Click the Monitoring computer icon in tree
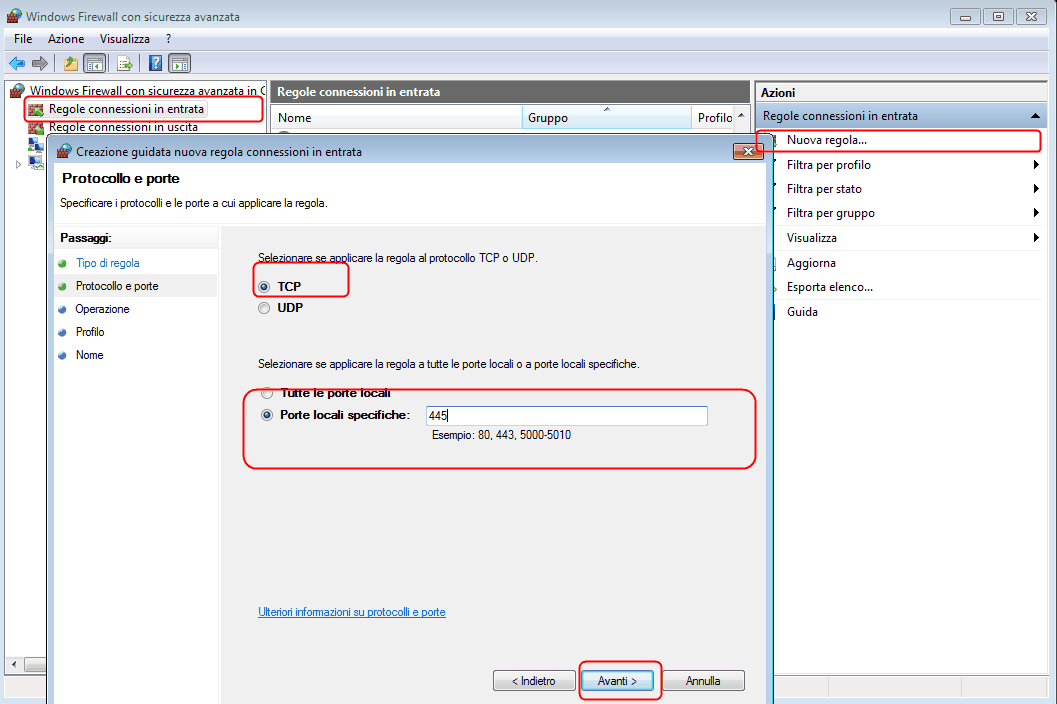Image resolution: width=1057 pixels, height=704 pixels. tap(36, 163)
